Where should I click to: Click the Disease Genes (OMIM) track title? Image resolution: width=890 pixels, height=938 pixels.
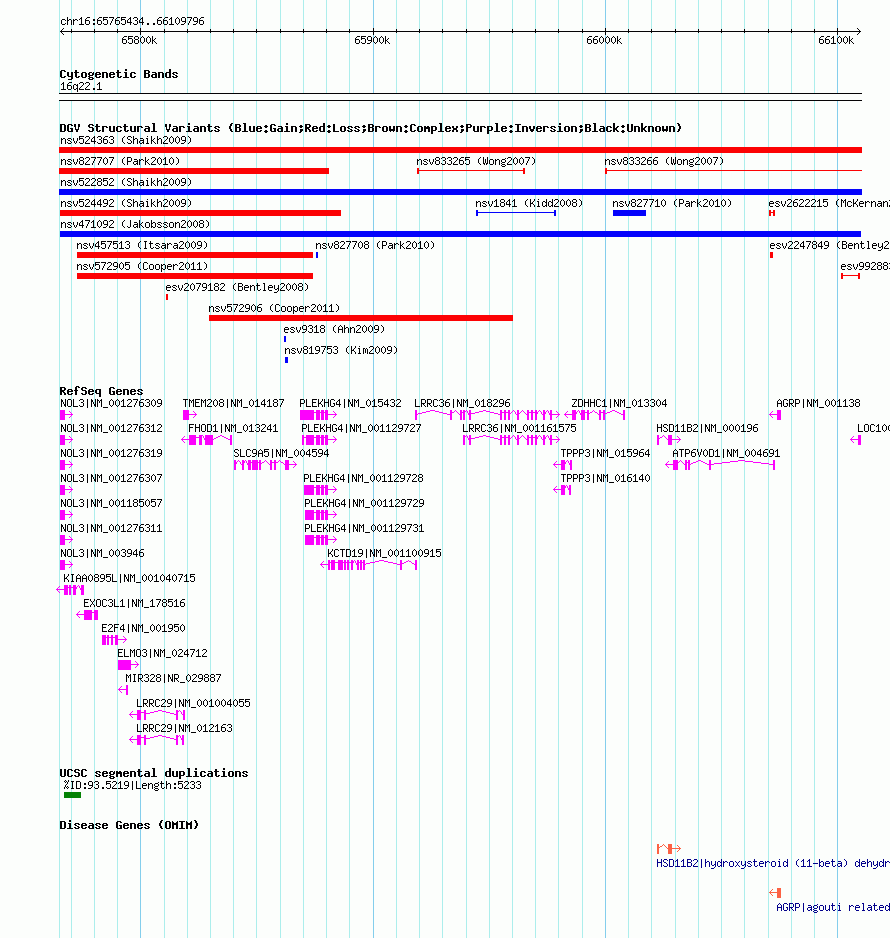pyautogui.click(x=129, y=825)
